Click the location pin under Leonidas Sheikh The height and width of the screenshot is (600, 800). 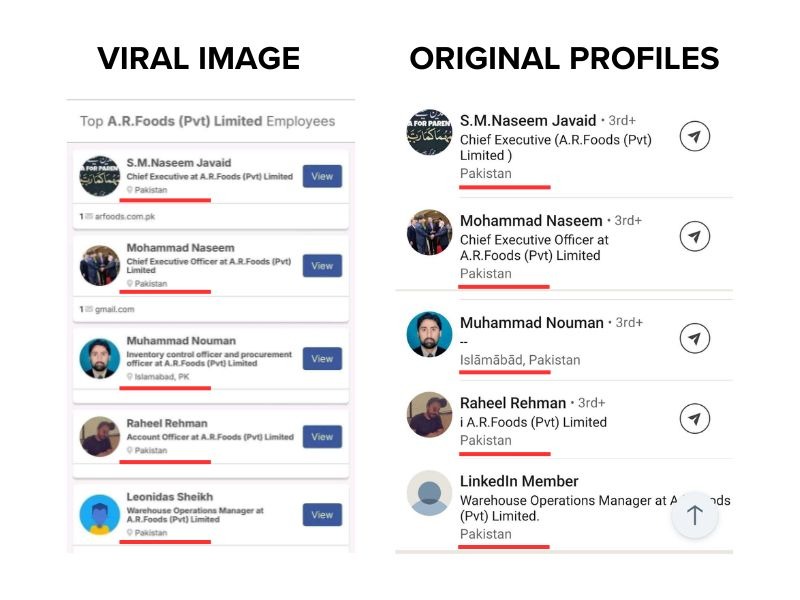tap(130, 533)
